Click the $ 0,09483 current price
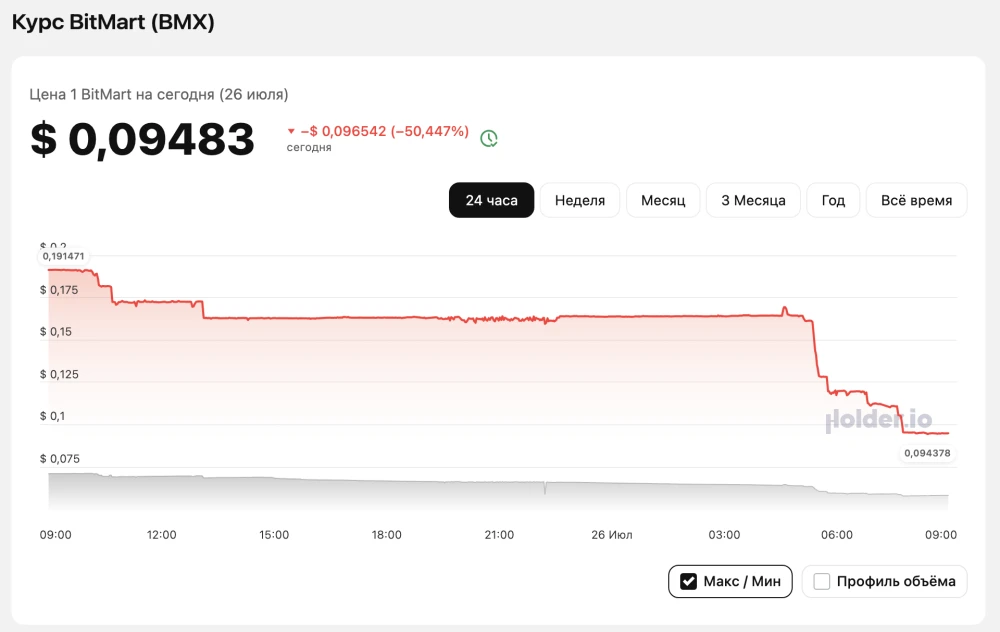The width and height of the screenshot is (1000, 632). tap(142, 139)
